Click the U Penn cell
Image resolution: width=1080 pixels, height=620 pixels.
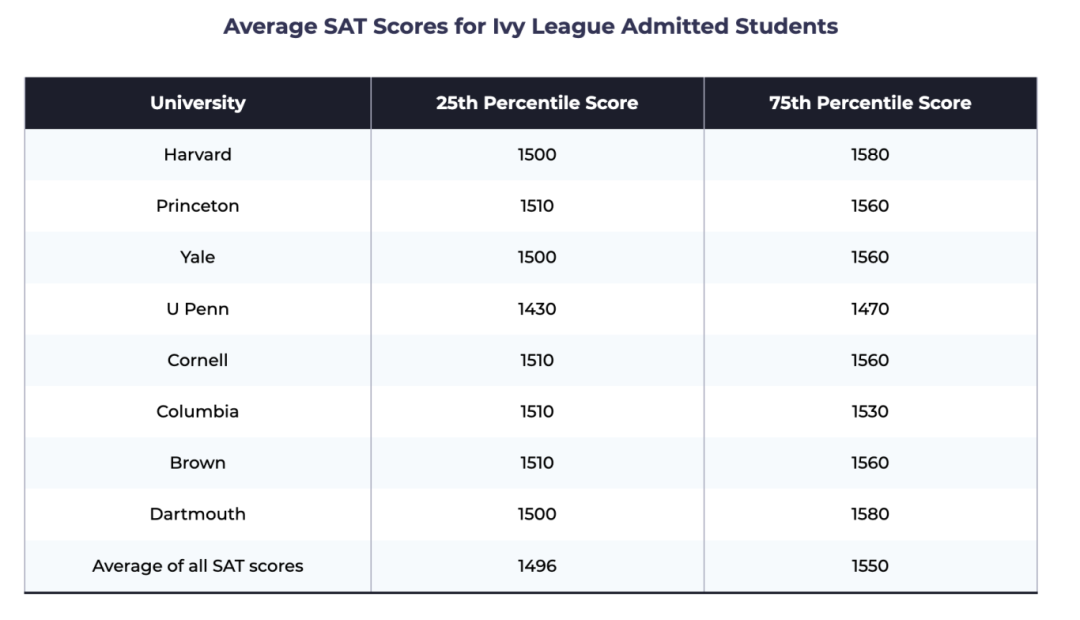click(197, 309)
